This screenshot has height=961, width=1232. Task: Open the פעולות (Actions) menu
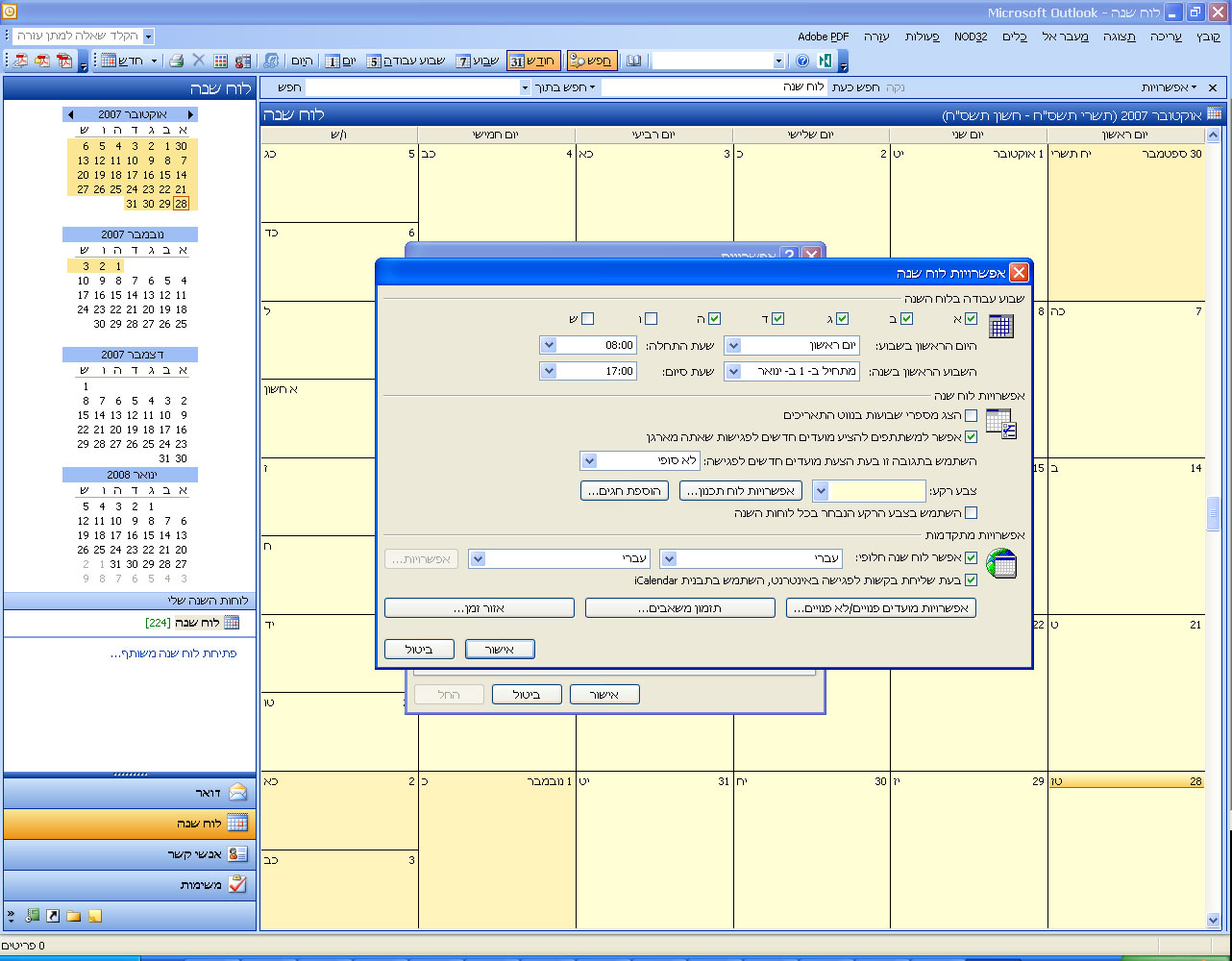click(924, 37)
